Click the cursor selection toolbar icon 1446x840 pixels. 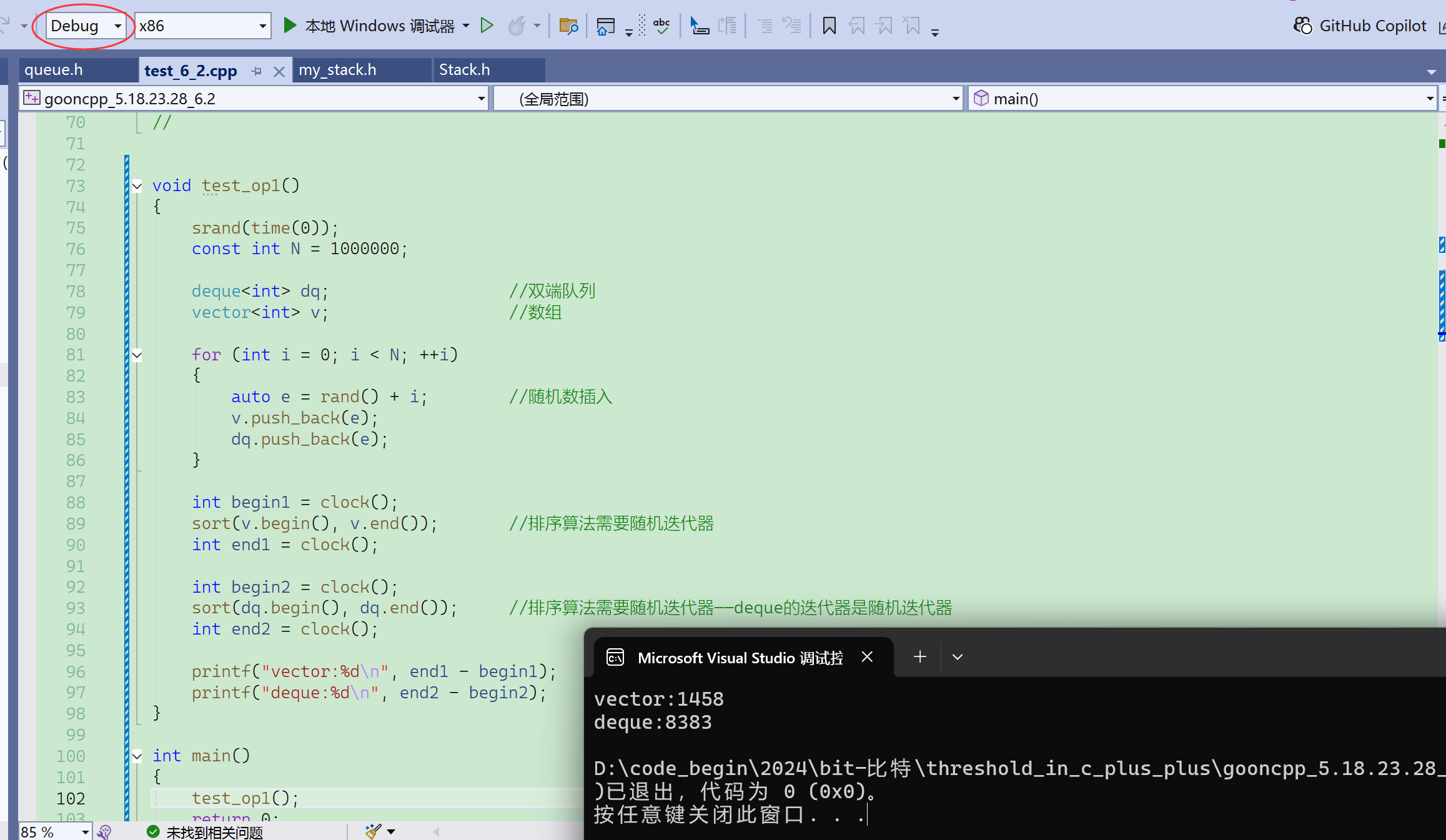(x=699, y=26)
